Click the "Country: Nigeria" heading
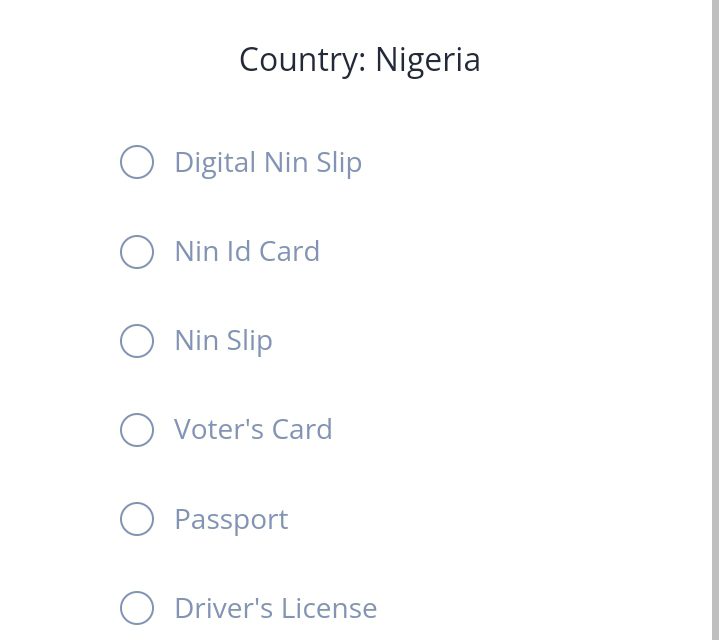This screenshot has width=719, height=640. click(360, 60)
